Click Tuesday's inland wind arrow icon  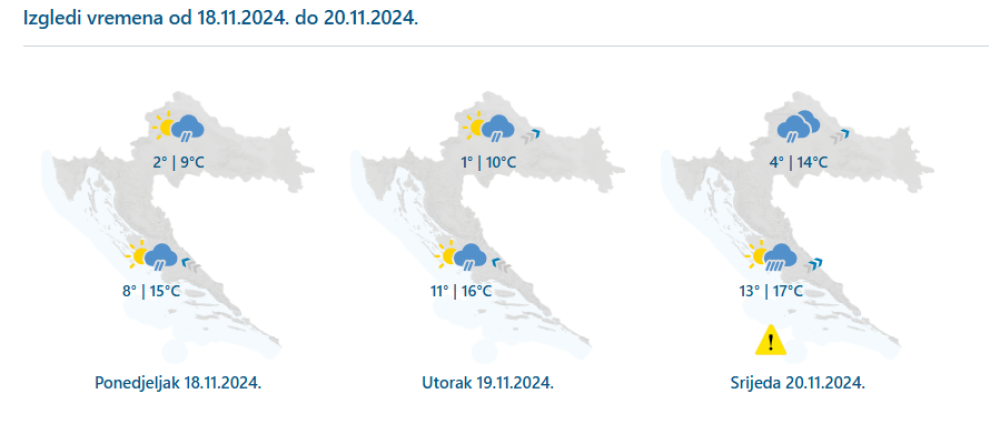[x=531, y=135]
